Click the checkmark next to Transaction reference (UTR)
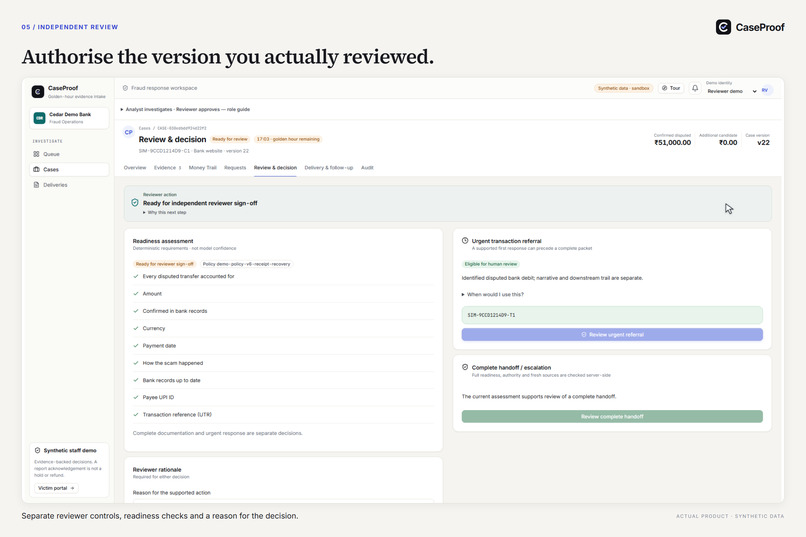The width and height of the screenshot is (806, 537). pyautogui.click(x=136, y=414)
